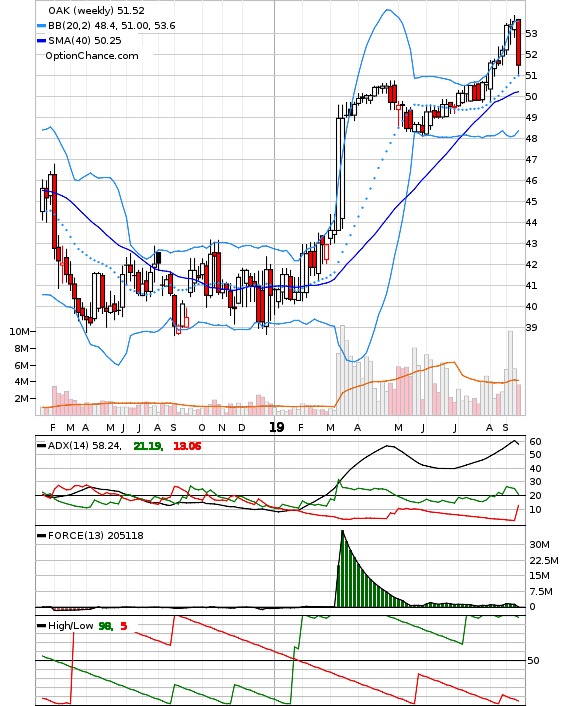Image resolution: width=566 pixels, height=706 pixels.
Task: Click the bold 19 year marker
Action: (276, 427)
